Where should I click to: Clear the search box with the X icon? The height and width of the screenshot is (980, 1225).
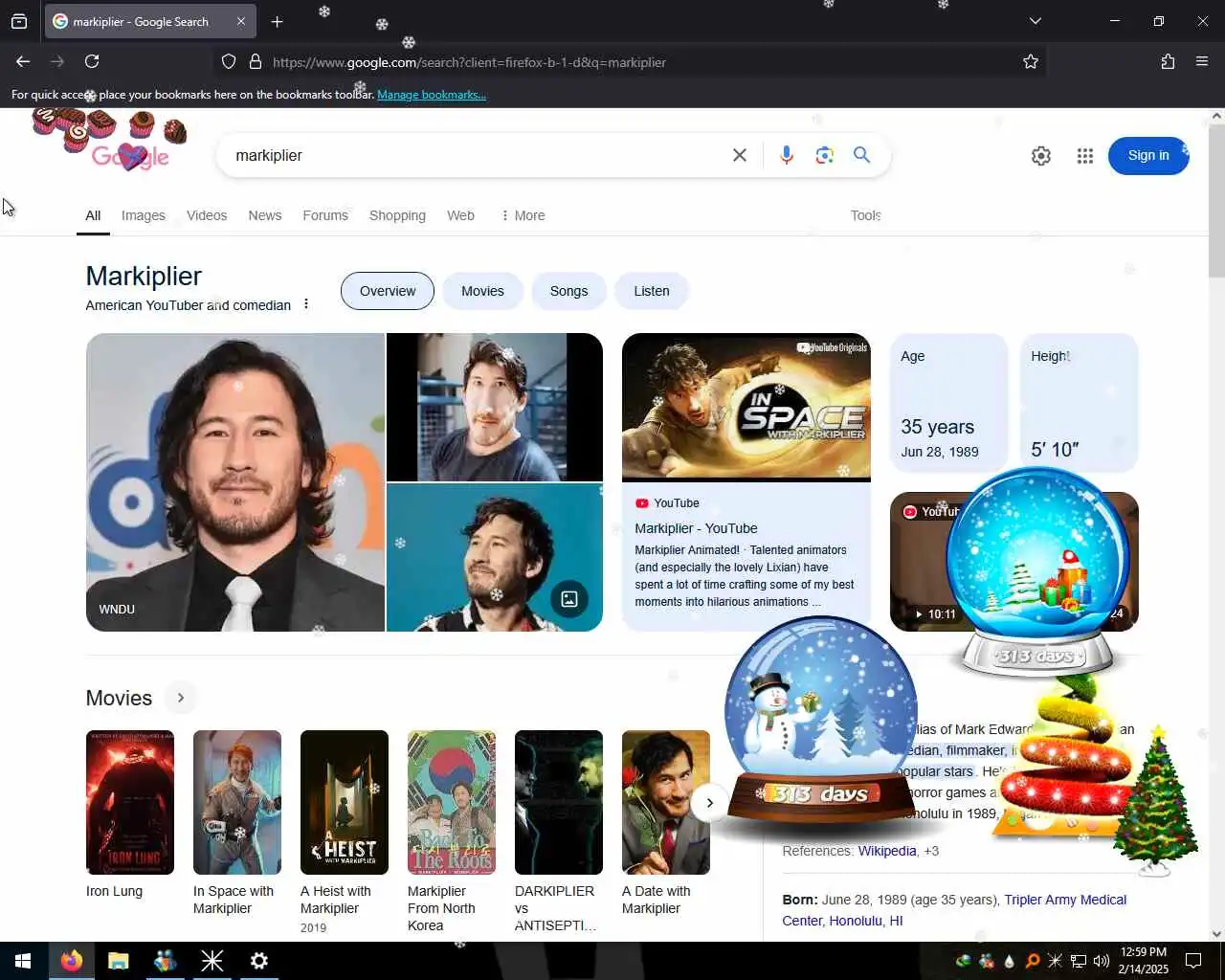click(x=740, y=155)
